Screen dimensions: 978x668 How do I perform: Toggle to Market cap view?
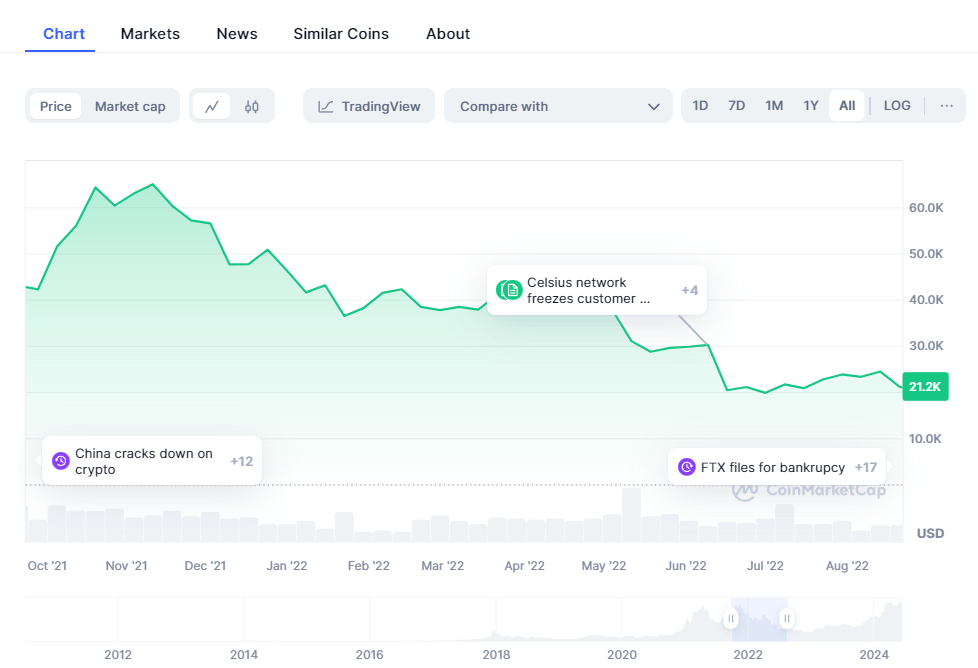pyautogui.click(x=129, y=105)
